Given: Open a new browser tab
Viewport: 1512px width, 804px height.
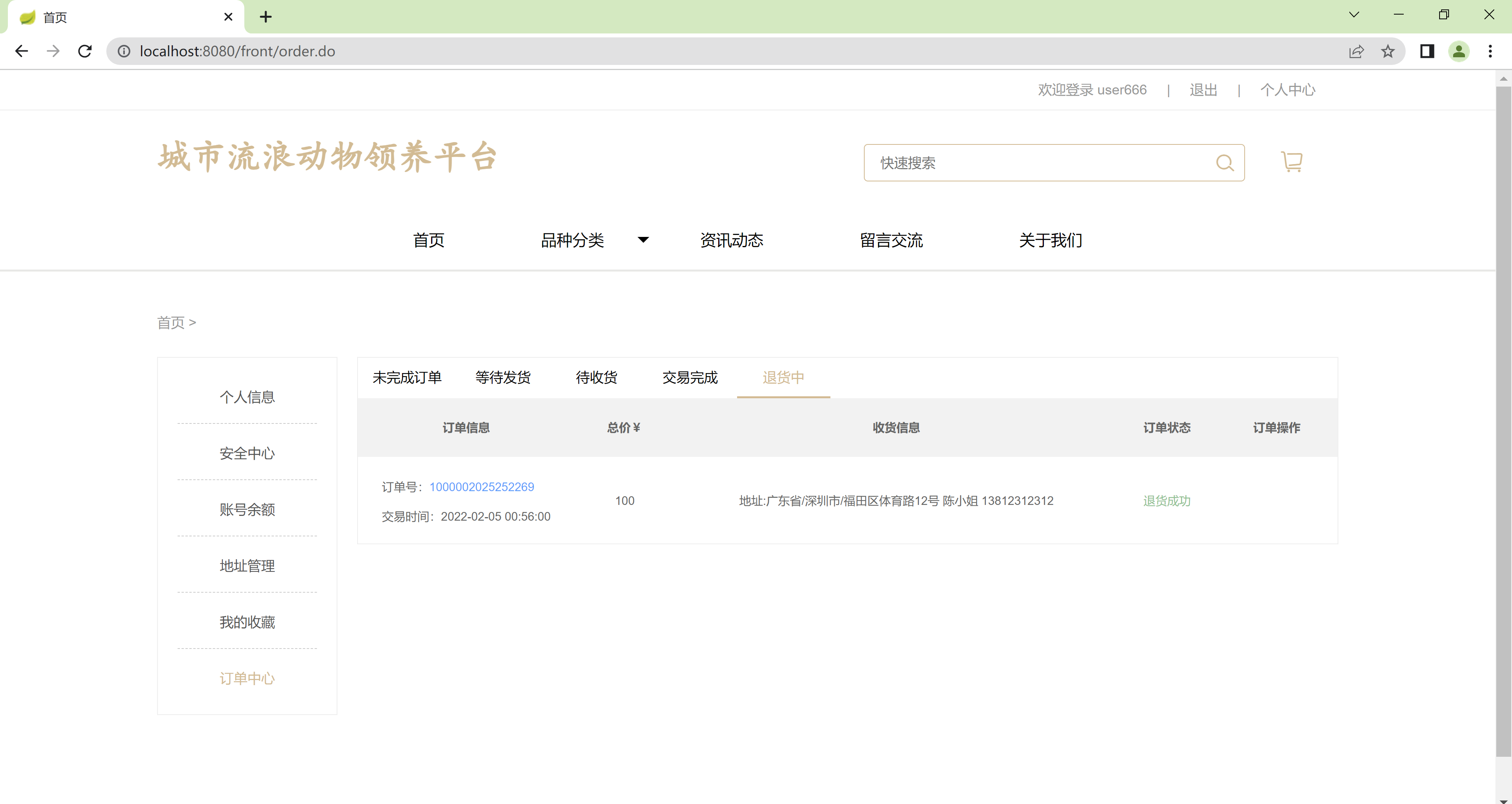Looking at the screenshot, I should 266,17.
